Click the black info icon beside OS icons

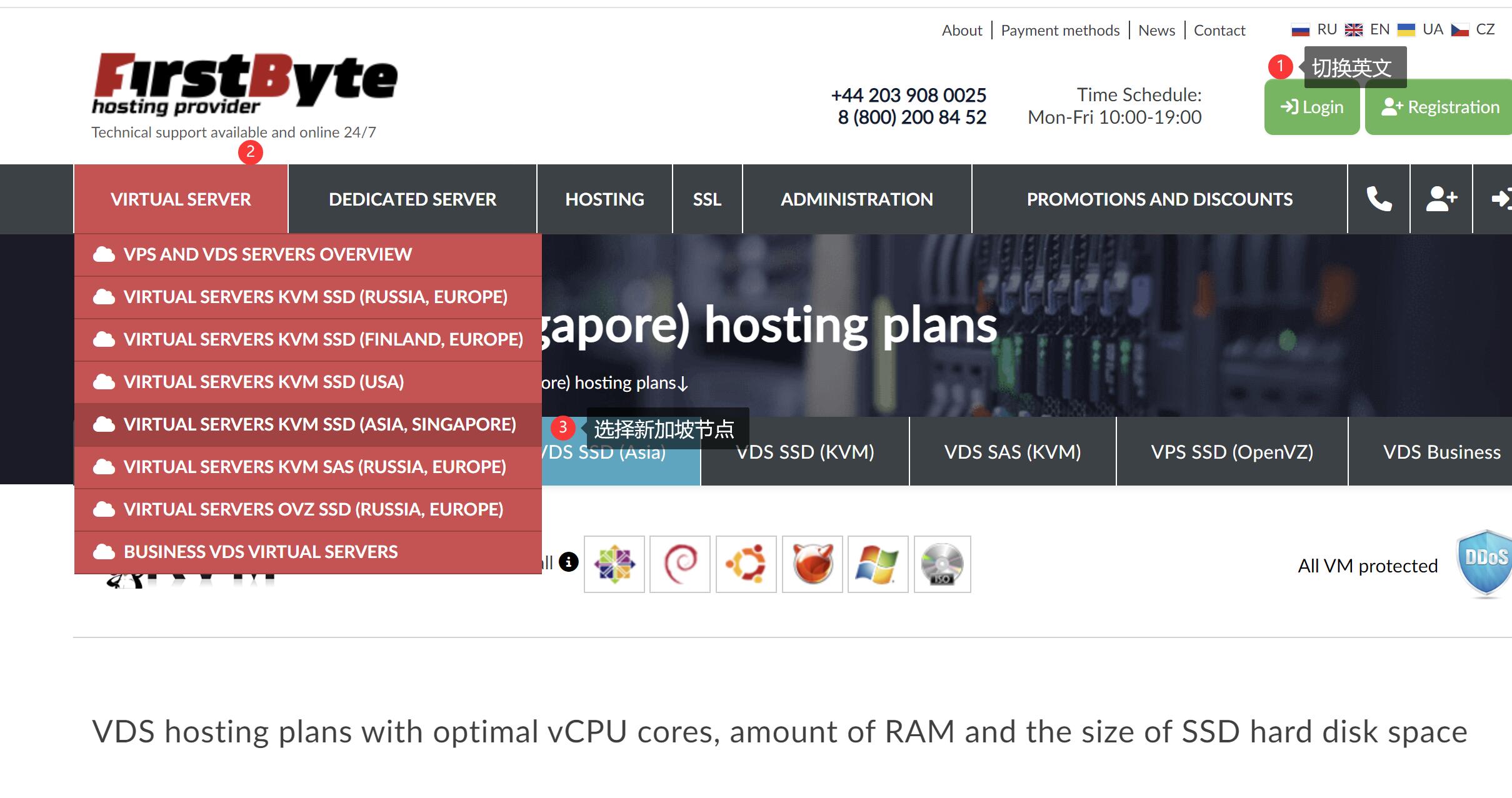click(x=568, y=562)
